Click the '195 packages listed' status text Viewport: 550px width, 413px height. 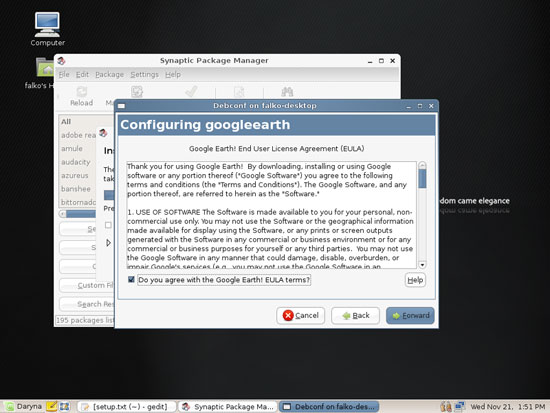85,320
